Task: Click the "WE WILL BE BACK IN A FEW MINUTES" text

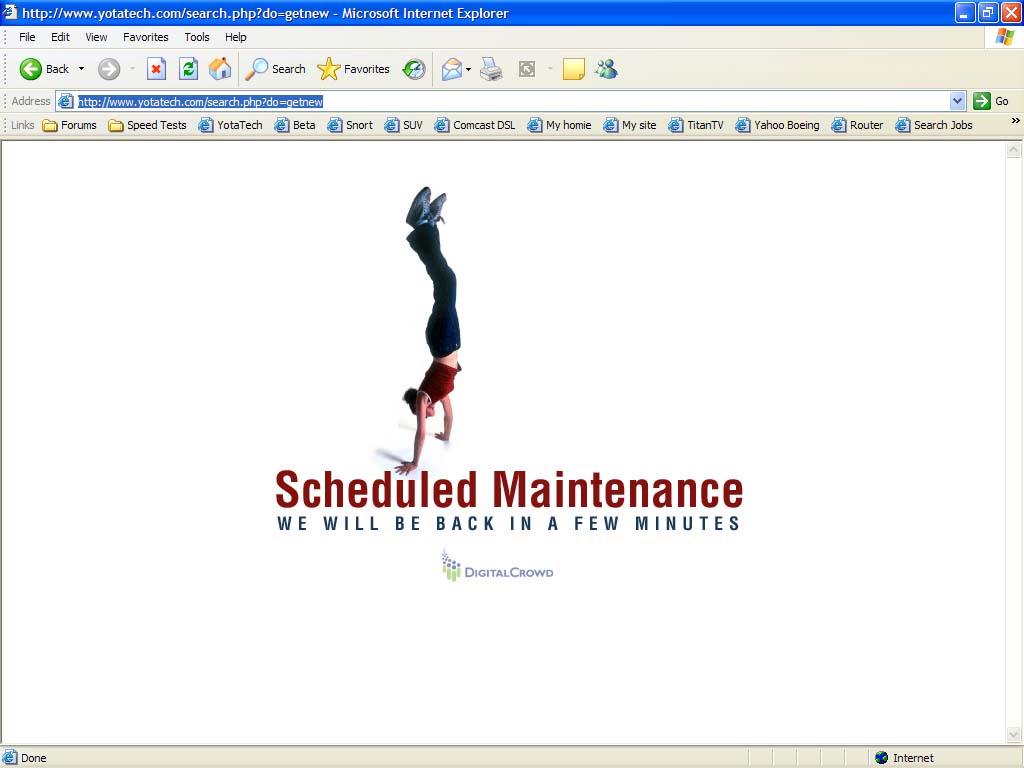Action: [509, 524]
